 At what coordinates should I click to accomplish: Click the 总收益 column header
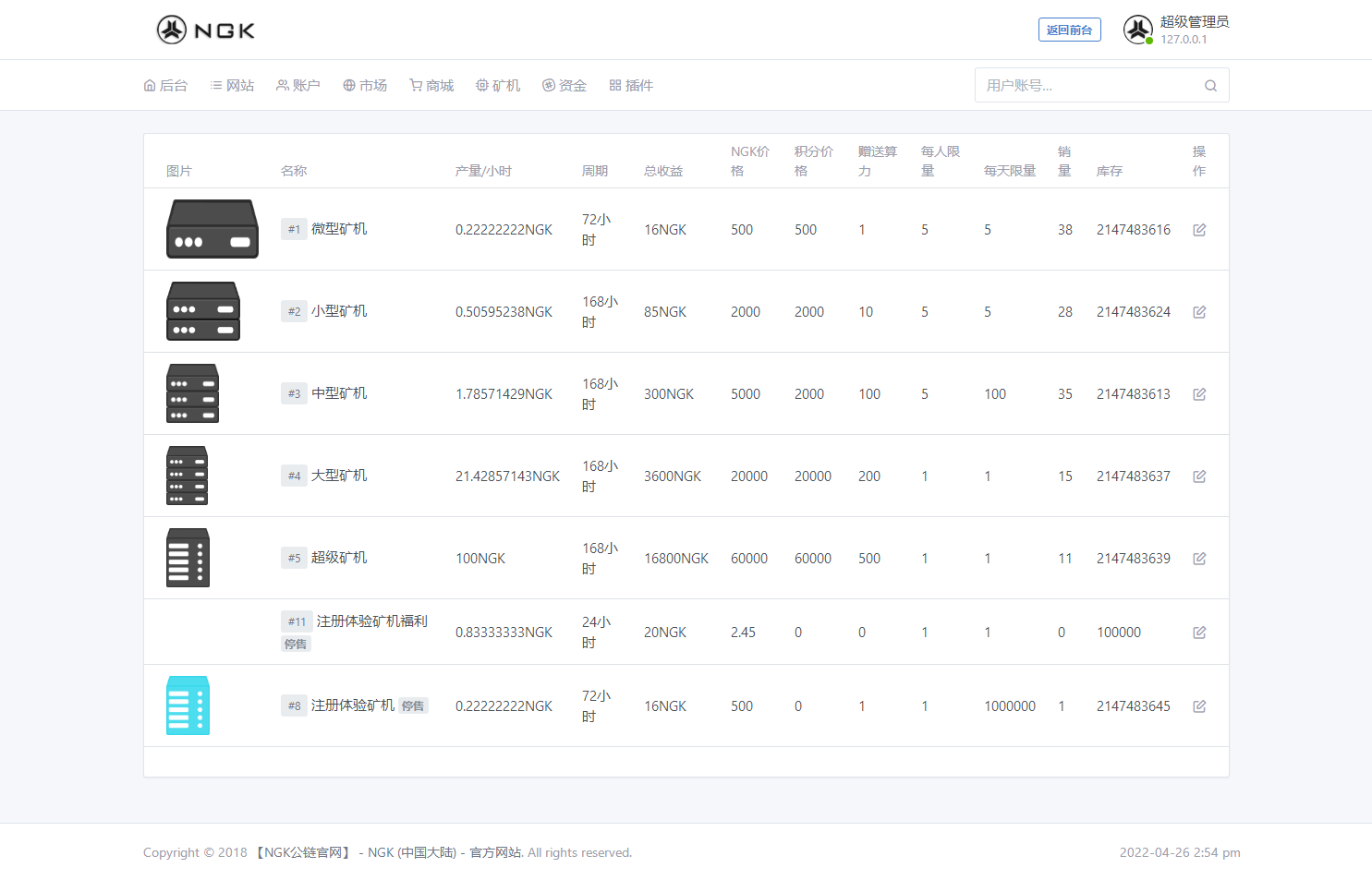tap(663, 171)
